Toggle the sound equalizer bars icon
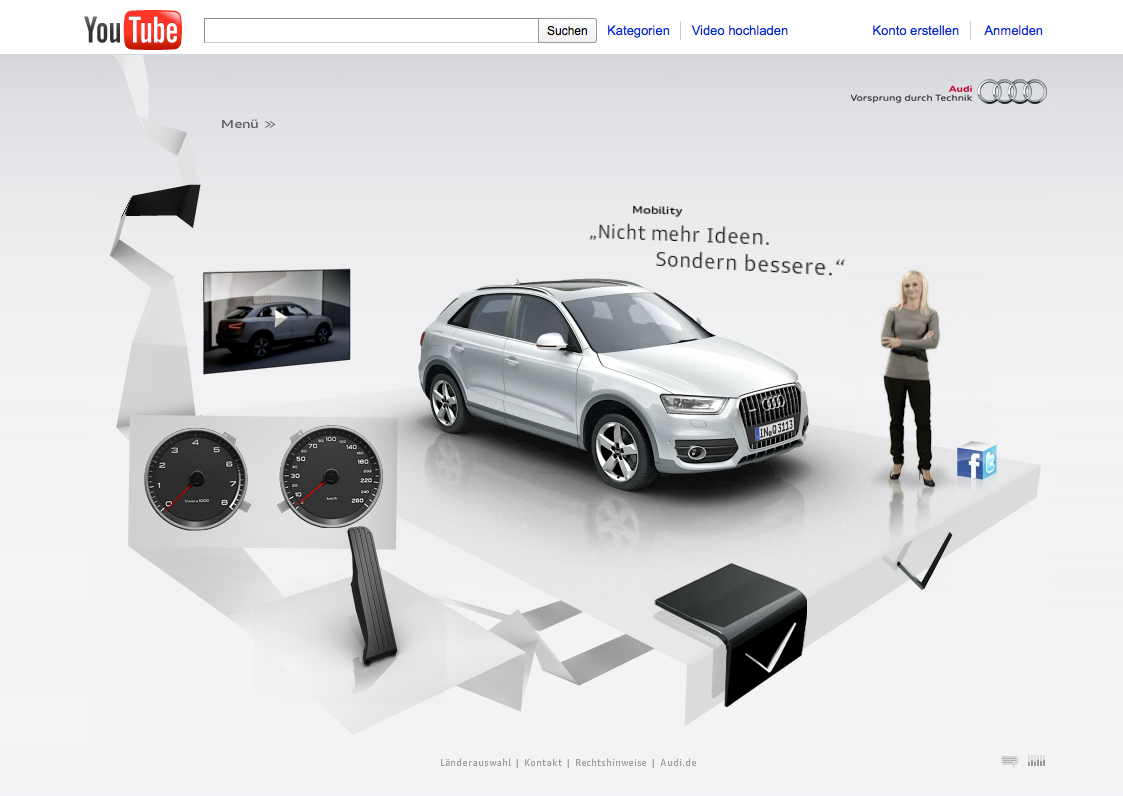 [1036, 761]
